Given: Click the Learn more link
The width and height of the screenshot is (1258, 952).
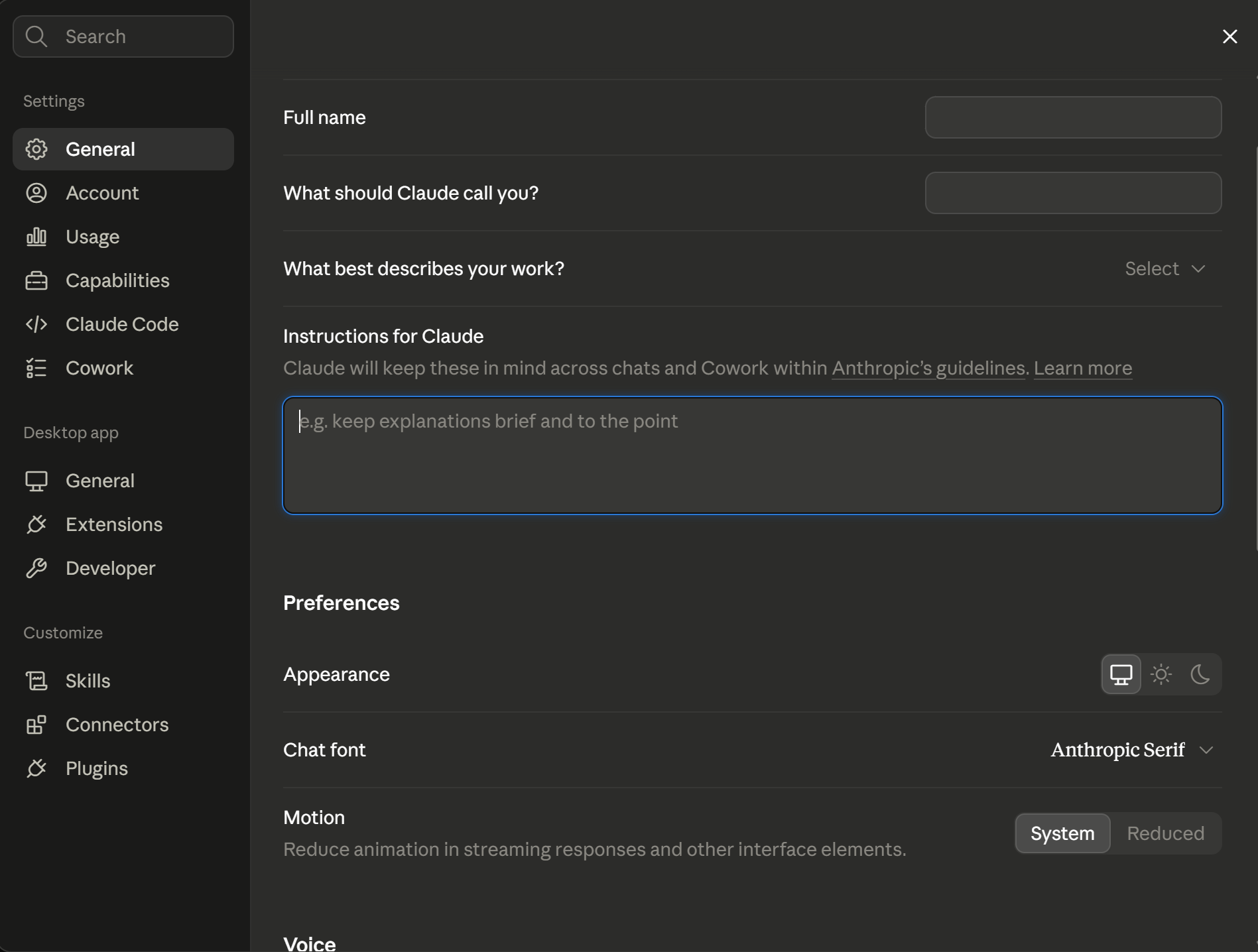Looking at the screenshot, I should (1083, 368).
